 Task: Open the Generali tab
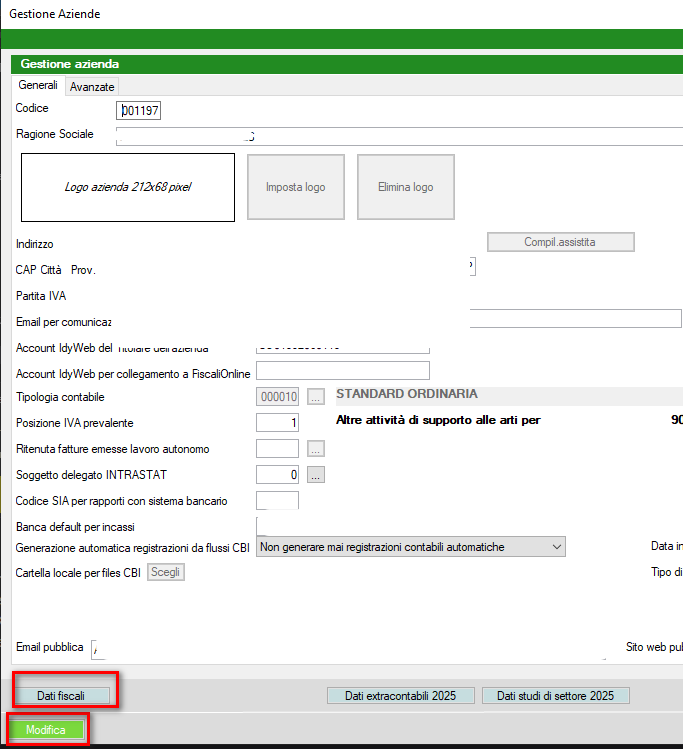(x=38, y=86)
